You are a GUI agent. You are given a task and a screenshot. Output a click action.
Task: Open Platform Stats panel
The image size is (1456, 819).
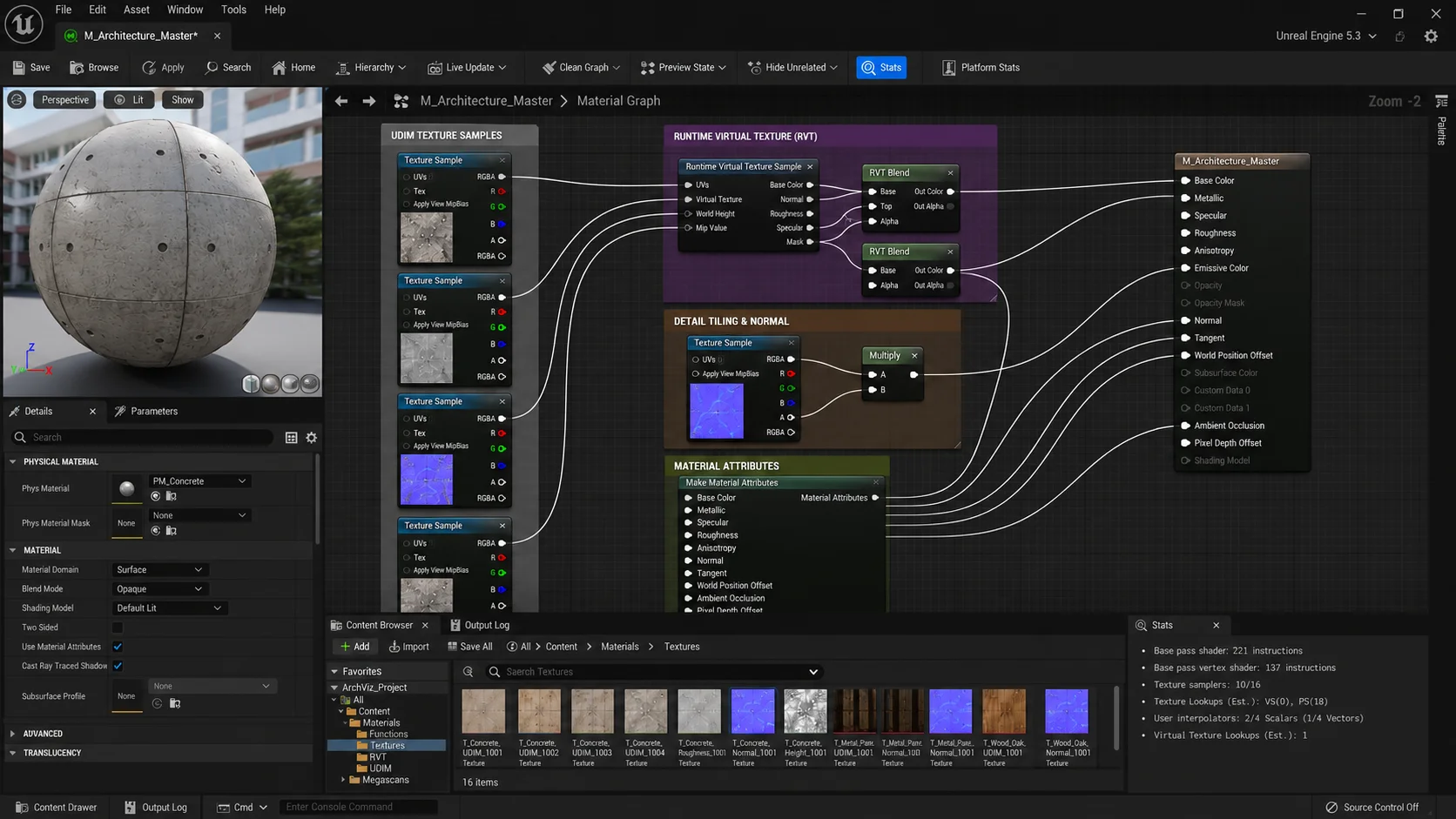(981, 67)
